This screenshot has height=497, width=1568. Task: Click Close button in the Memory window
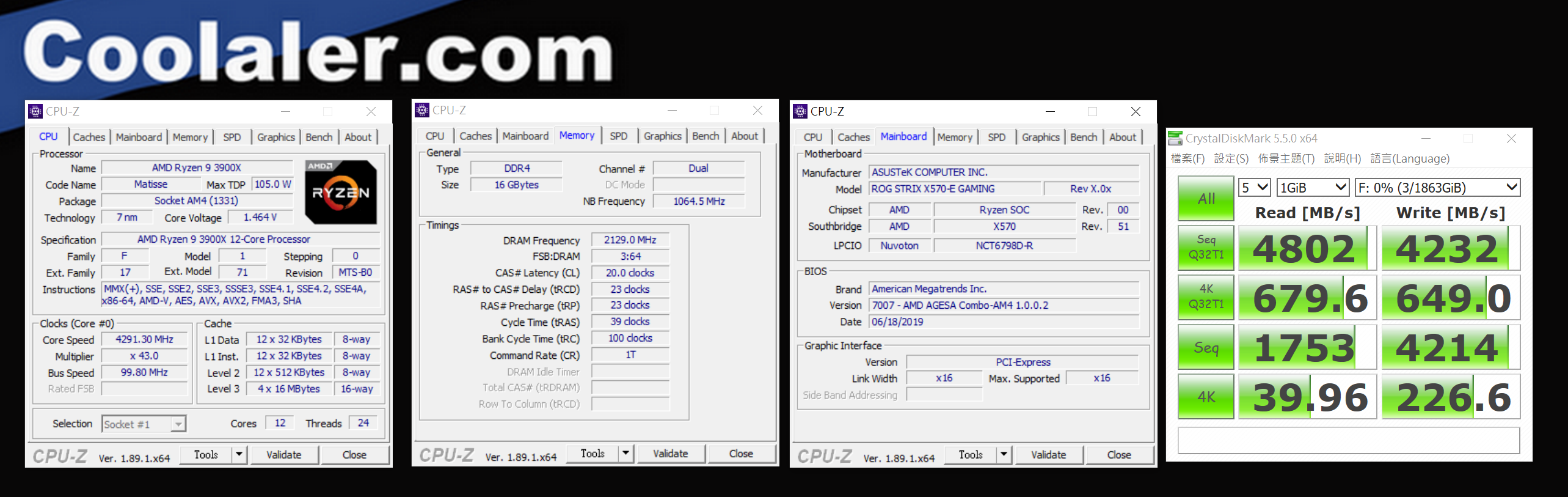click(741, 454)
